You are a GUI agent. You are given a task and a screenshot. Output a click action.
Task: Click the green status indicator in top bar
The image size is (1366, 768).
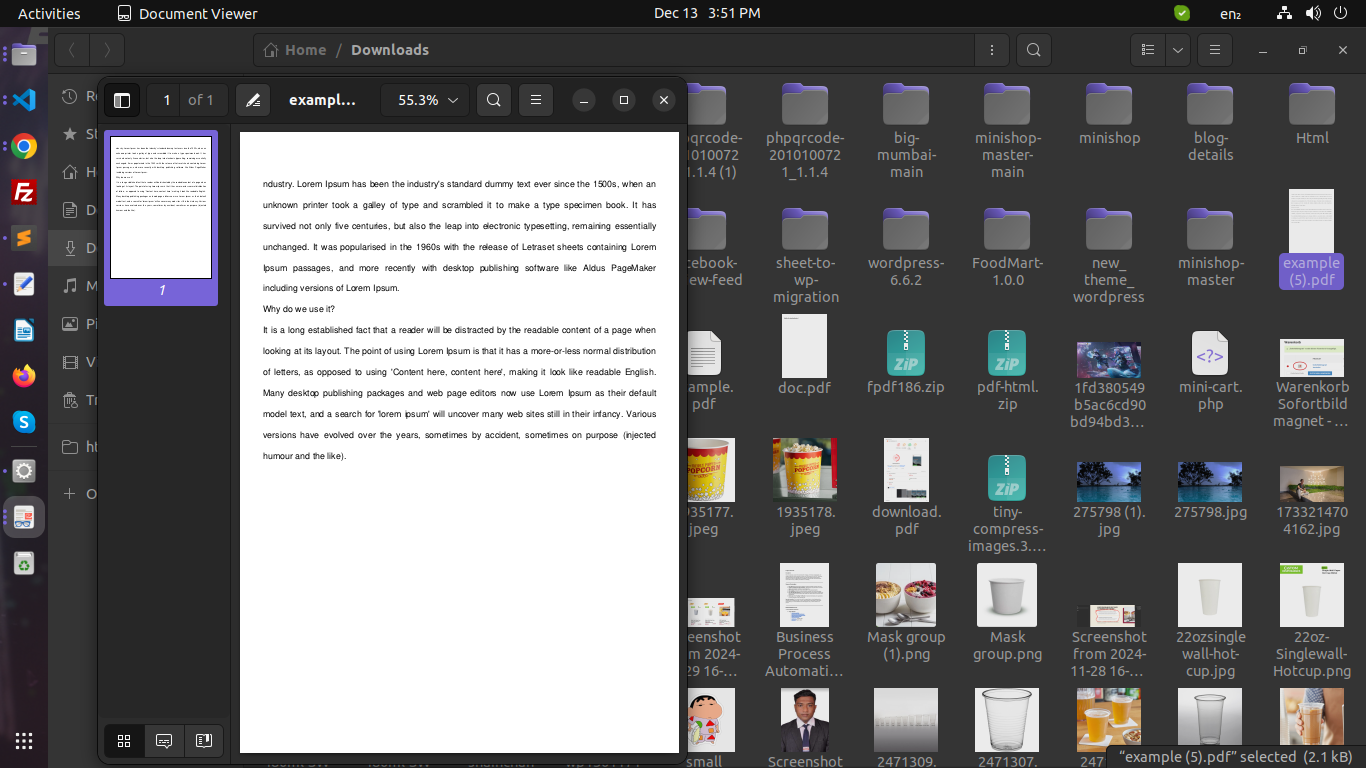tap(1182, 13)
